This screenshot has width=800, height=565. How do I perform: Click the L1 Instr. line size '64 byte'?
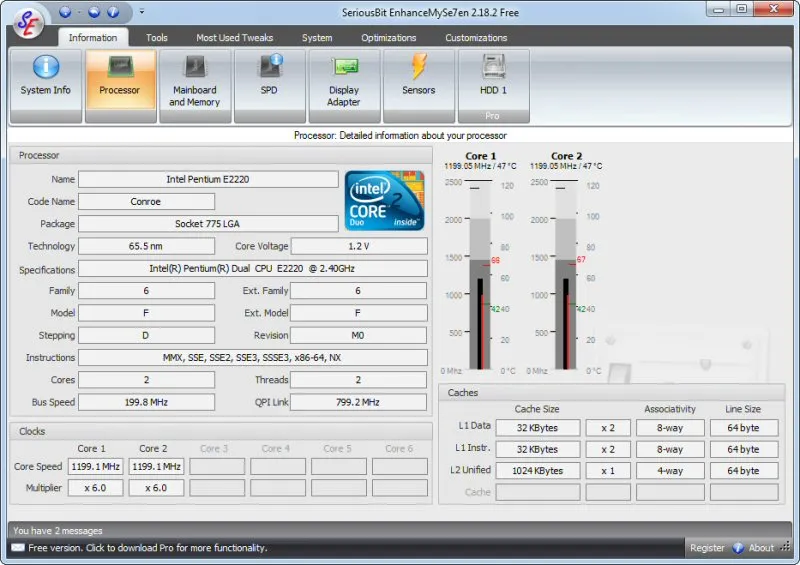pos(744,449)
